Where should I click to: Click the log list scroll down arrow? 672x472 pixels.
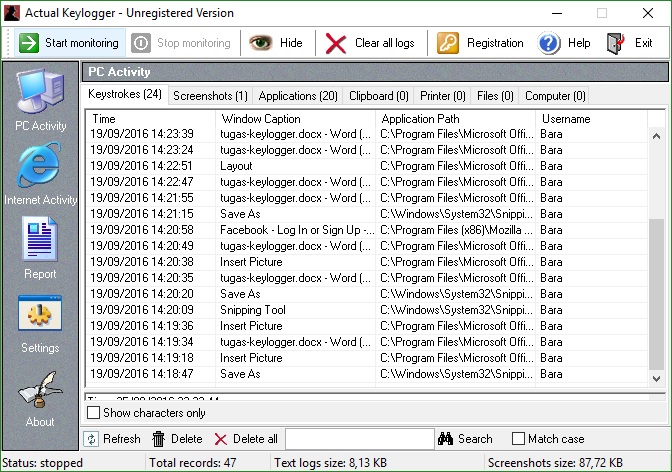click(656, 379)
